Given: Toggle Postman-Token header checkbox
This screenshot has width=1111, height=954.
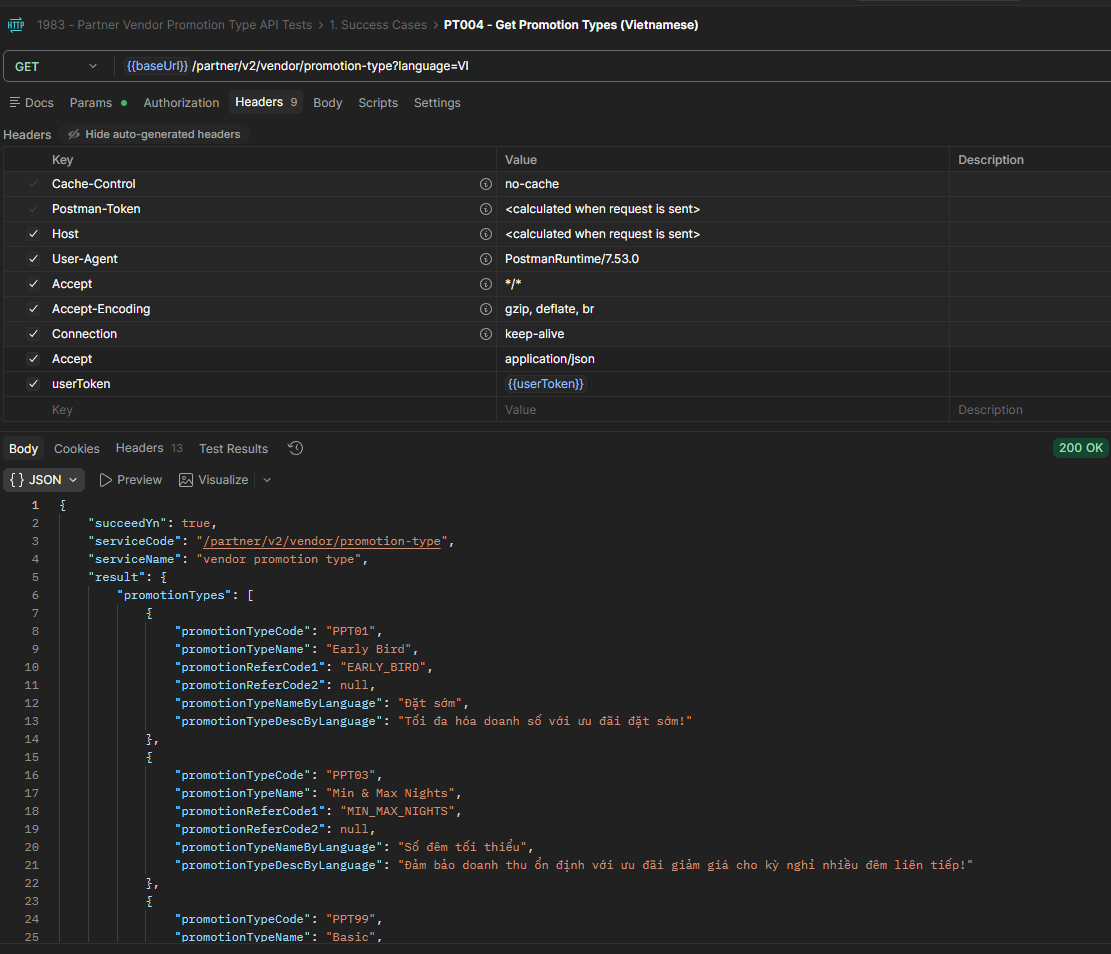Looking at the screenshot, I should click(x=33, y=209).
